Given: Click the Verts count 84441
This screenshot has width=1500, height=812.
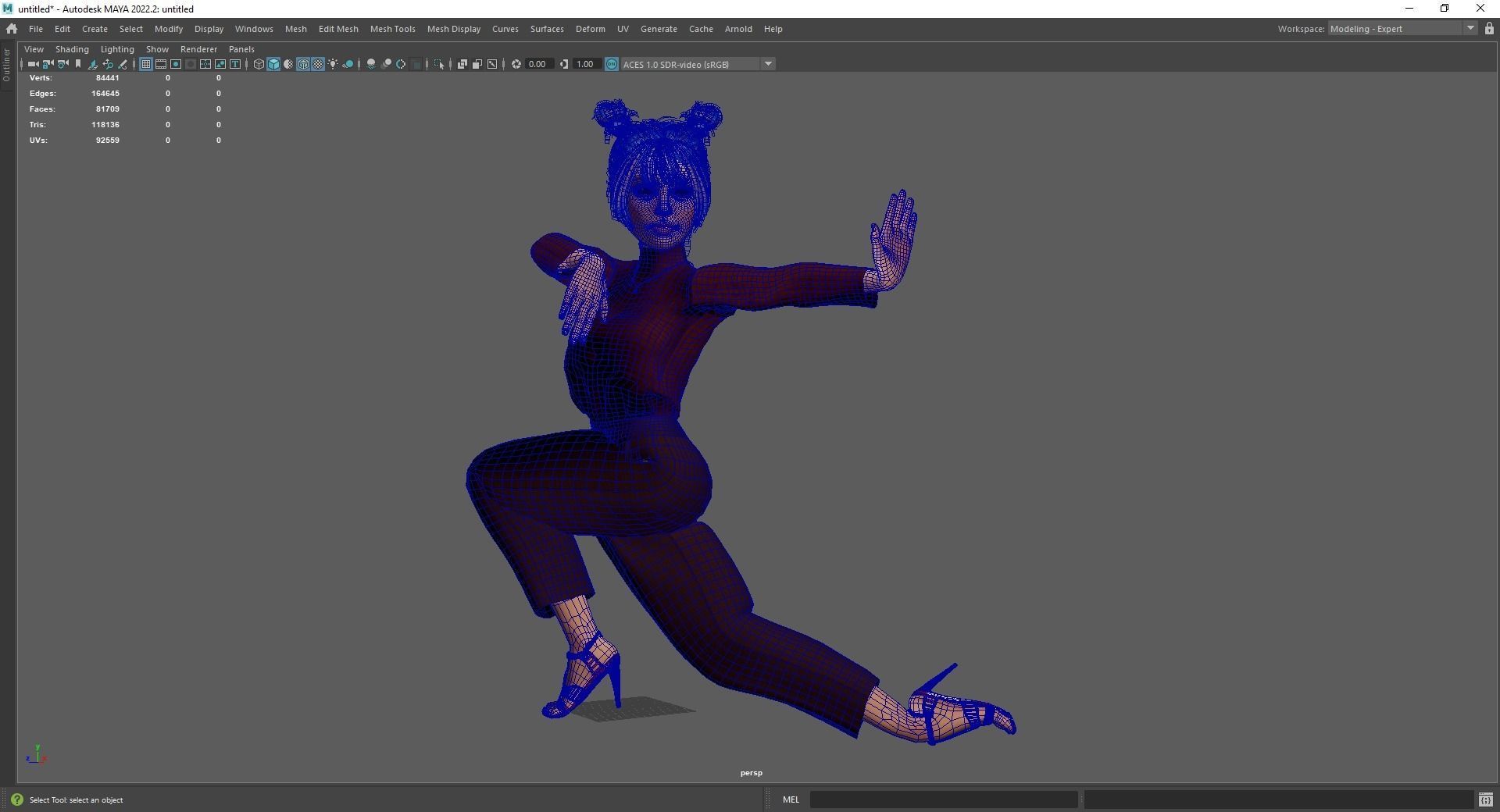Looking at the screenshot, I should [x=107, y=78].
